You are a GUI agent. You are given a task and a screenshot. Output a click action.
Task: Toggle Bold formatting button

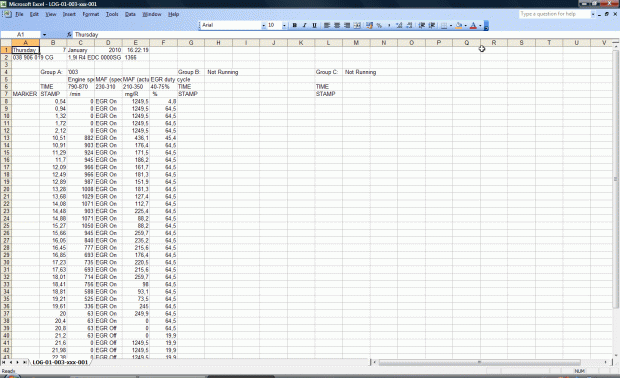pos(295,25)
